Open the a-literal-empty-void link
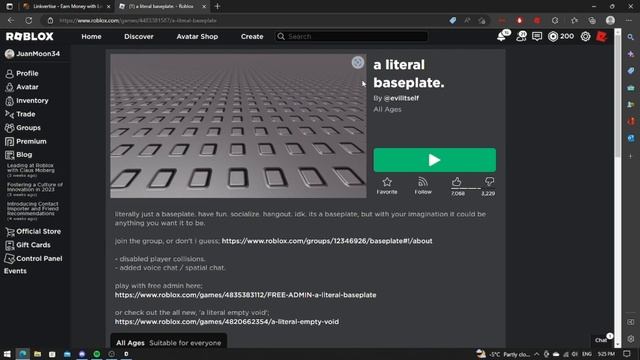Screen dimensions: 640x360 [227, 322]
